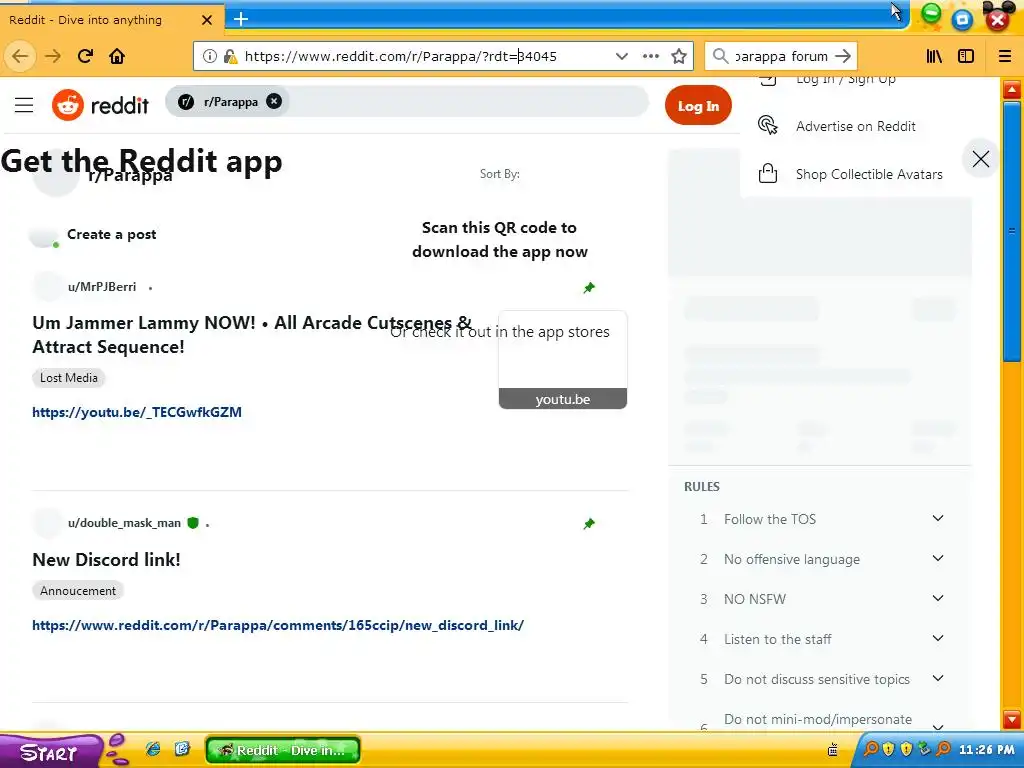Click the Lost Media flair tag
The image size is (1024, 768).
(69, 377)
